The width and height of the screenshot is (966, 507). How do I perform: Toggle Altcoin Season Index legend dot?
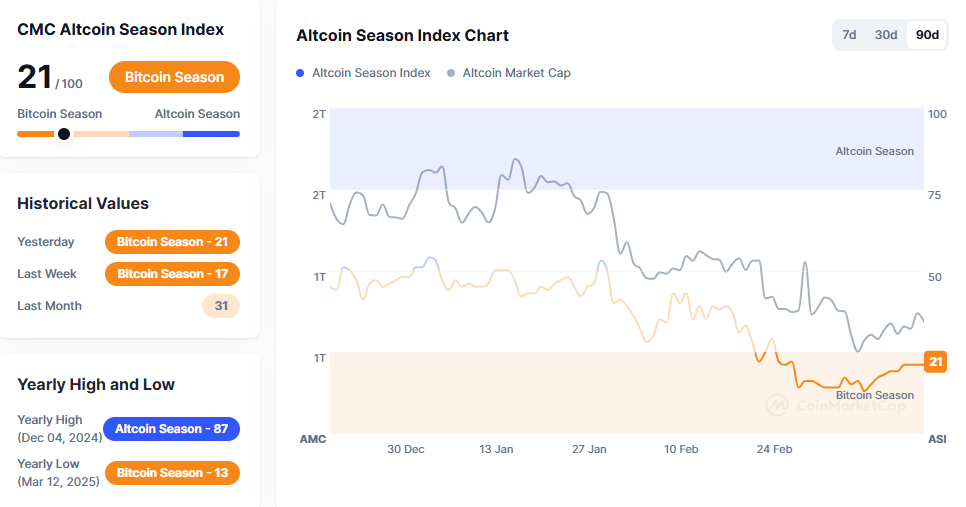(x=300, y=73)
